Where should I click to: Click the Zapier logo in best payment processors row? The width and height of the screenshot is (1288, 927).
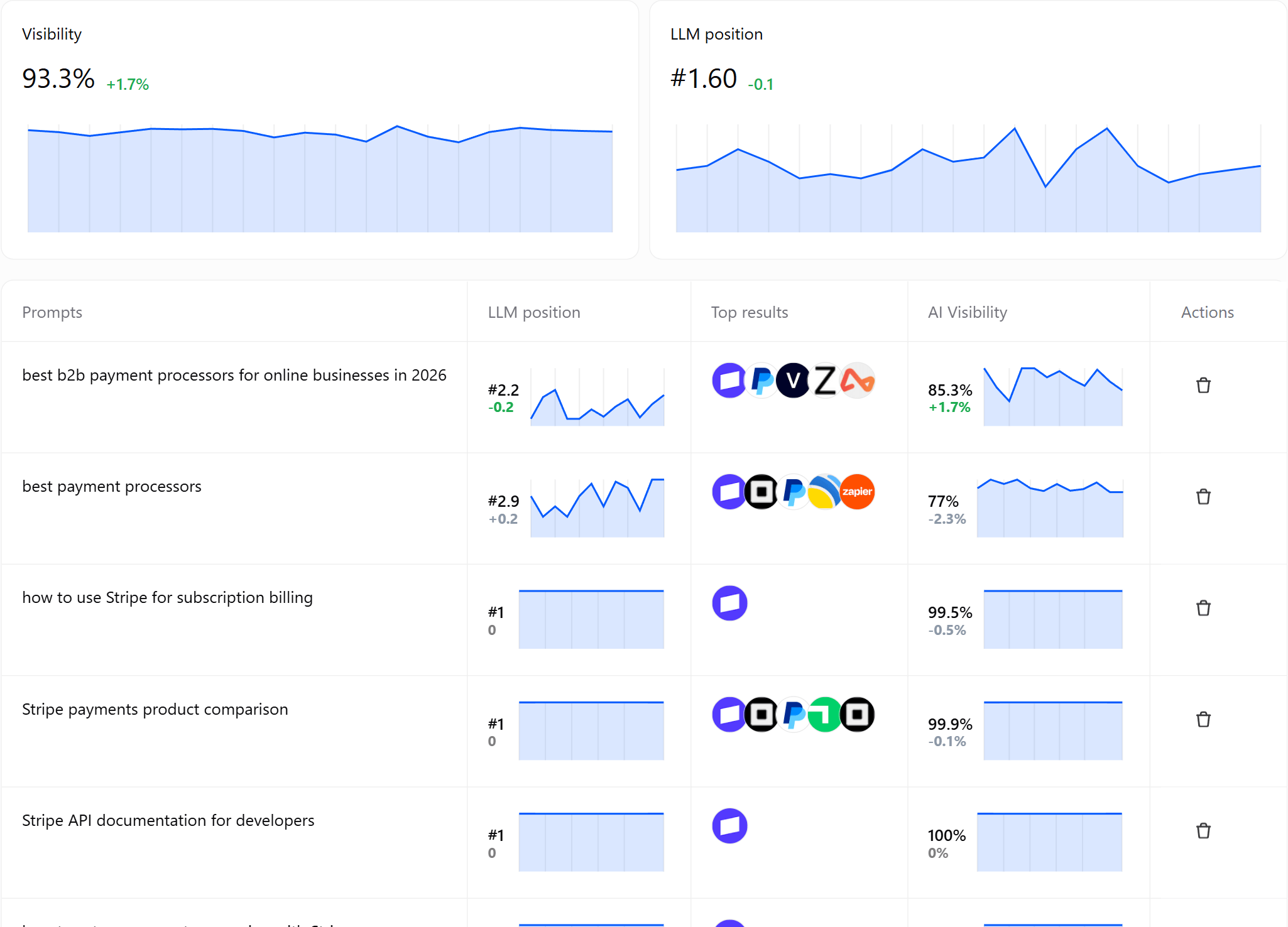[x=858, y=492]
